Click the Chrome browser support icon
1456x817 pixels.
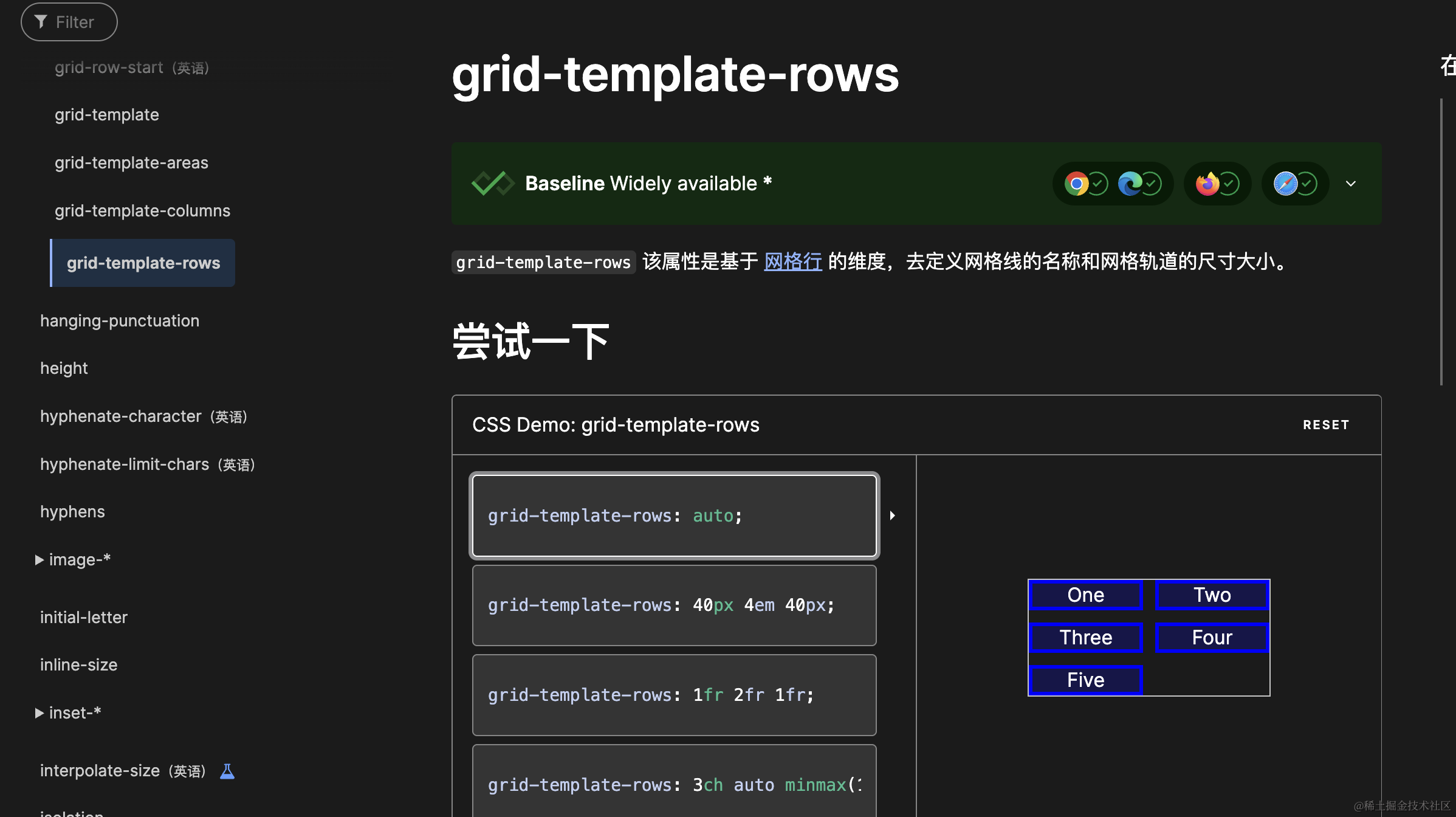pyautogui.click(x=1076, y=184)
